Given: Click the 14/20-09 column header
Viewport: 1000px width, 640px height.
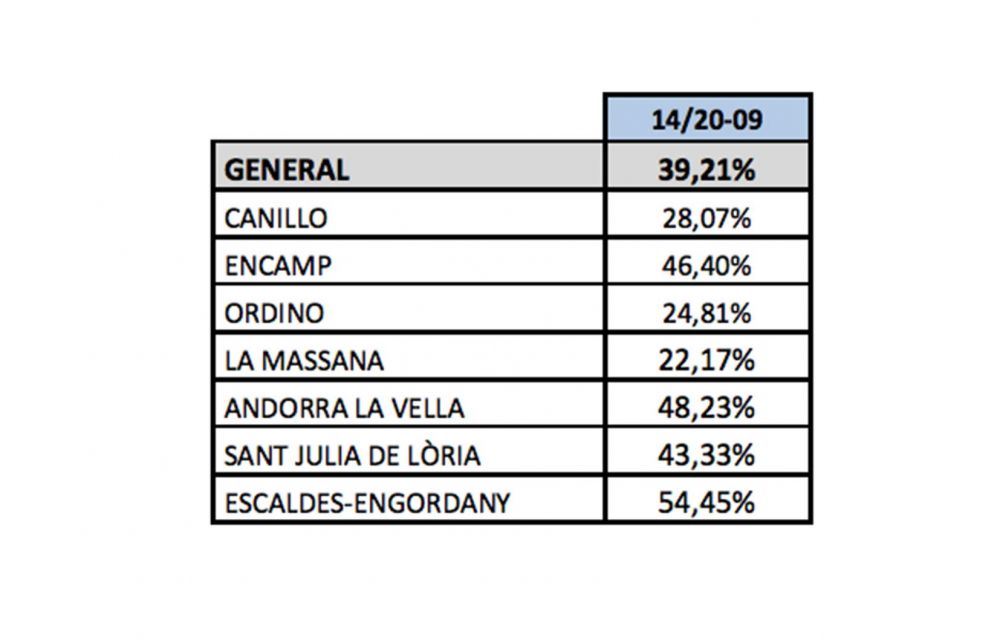Looking at the screenshot, I should pyautogui.click(x=707, y=121).
